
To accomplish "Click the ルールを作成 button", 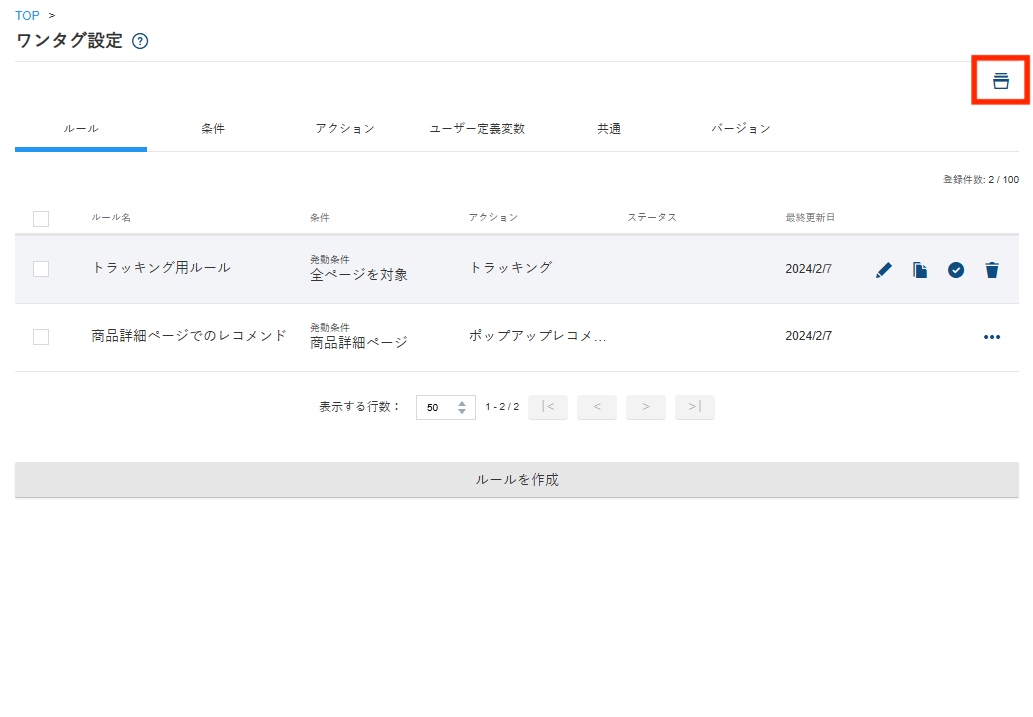I will click(x=516, y=480).
